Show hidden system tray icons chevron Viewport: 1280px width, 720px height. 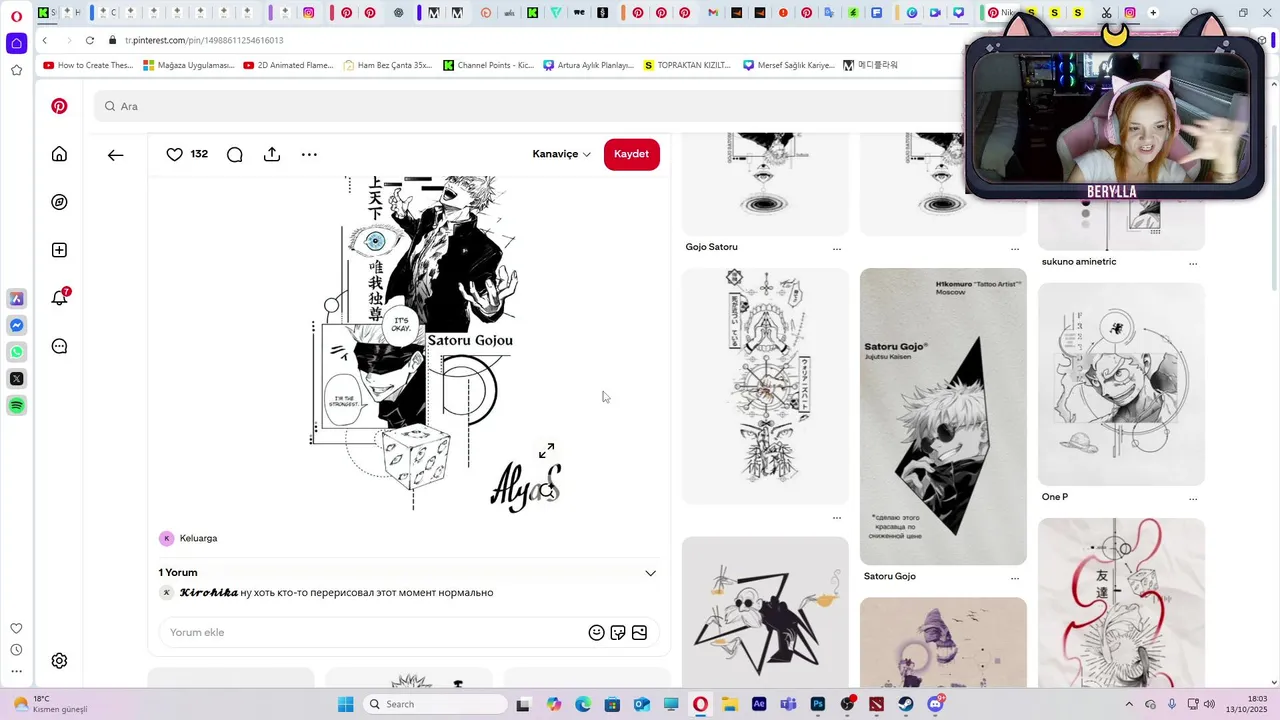click(x=1129, y=704)
